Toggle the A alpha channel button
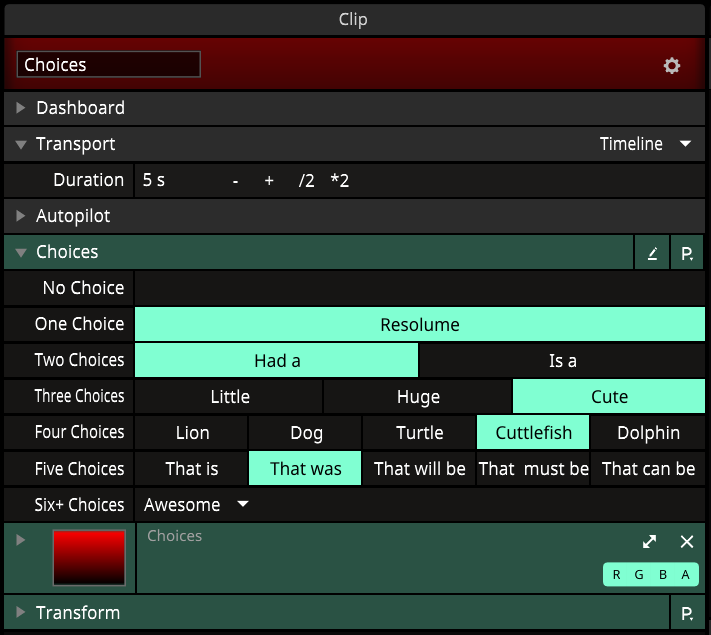Viewport: 711px width, 635px height. click(x=686, y=575)
